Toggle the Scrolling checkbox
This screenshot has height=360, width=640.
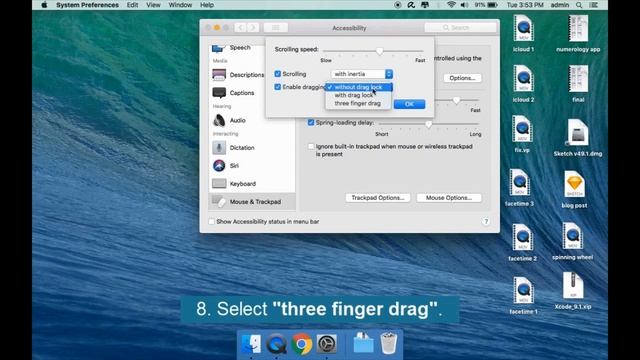278,74
